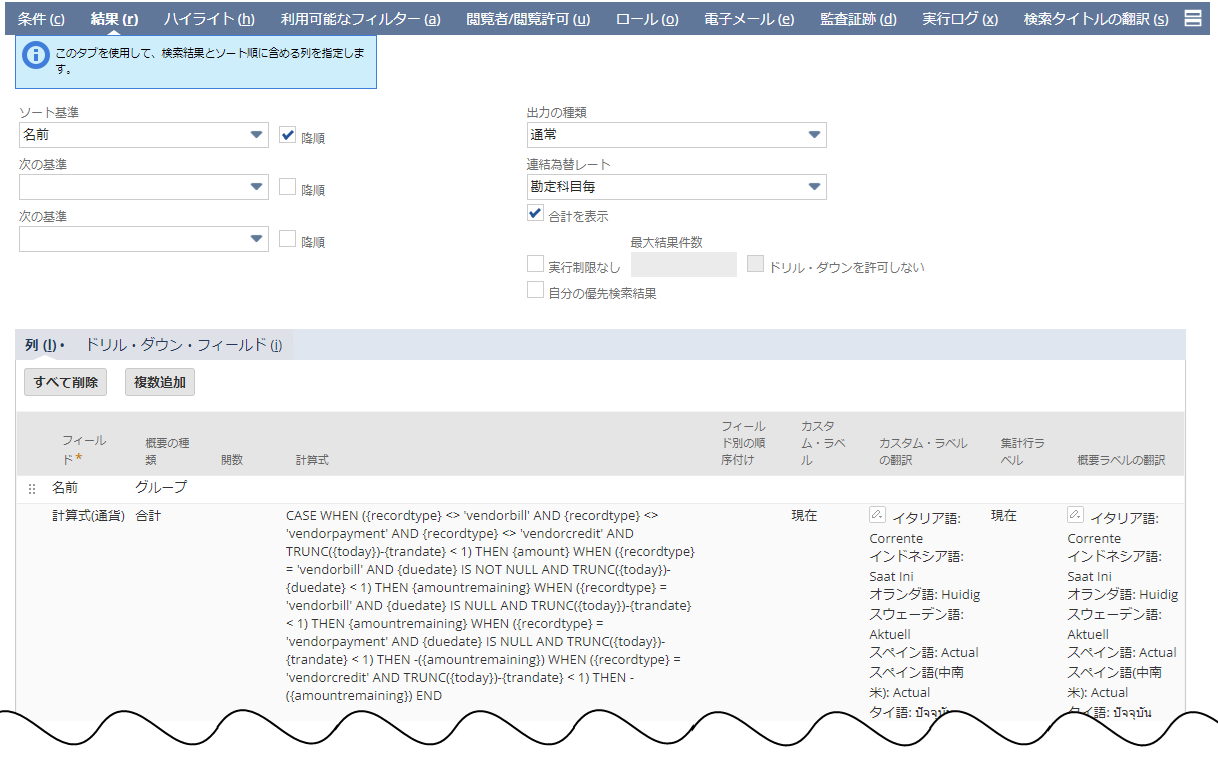Viewport: 1218px width, 762px height.
Task: Click グループ summary type cell
Action: 161,488
